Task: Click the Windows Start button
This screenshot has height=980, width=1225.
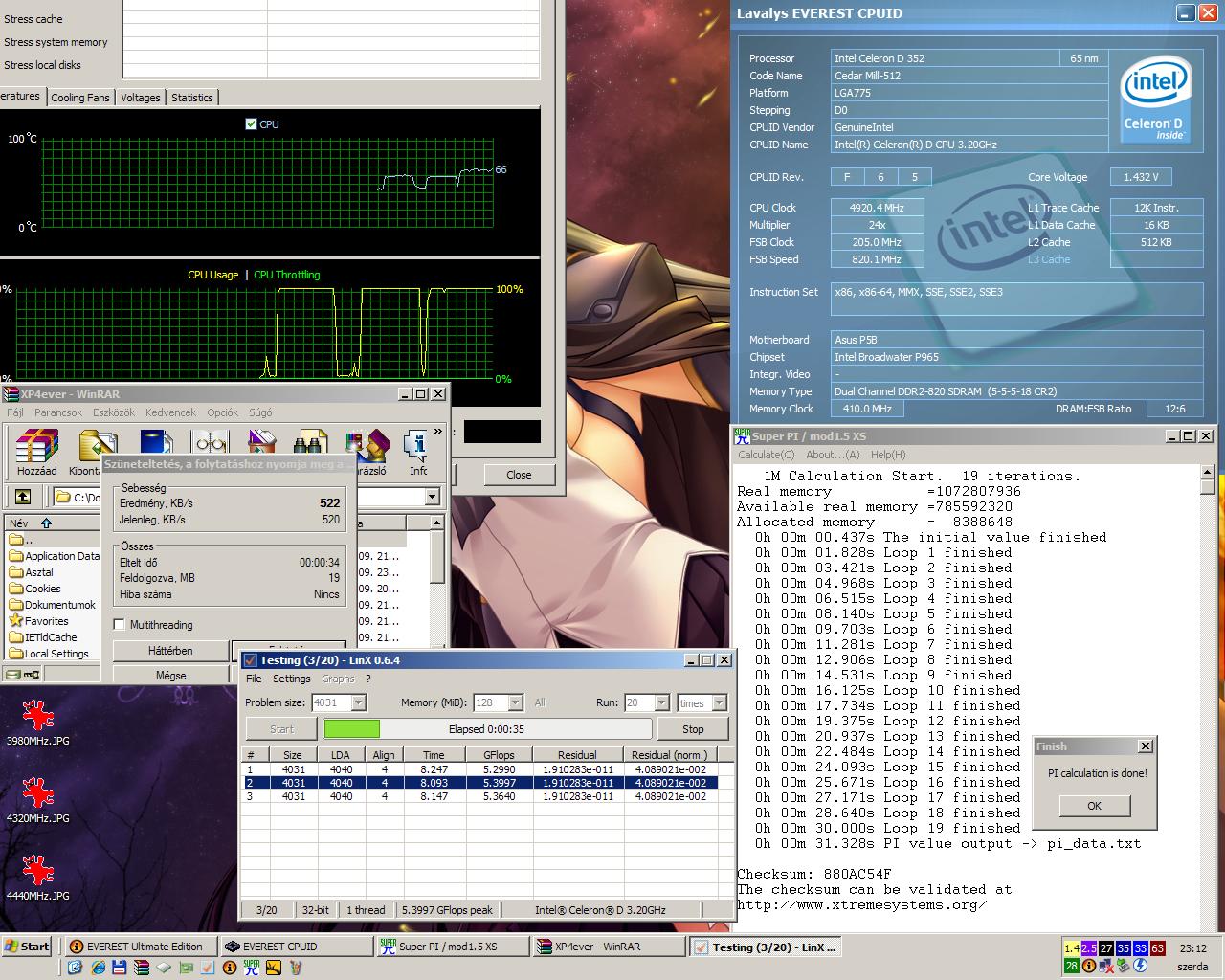Action: (27, 947)
